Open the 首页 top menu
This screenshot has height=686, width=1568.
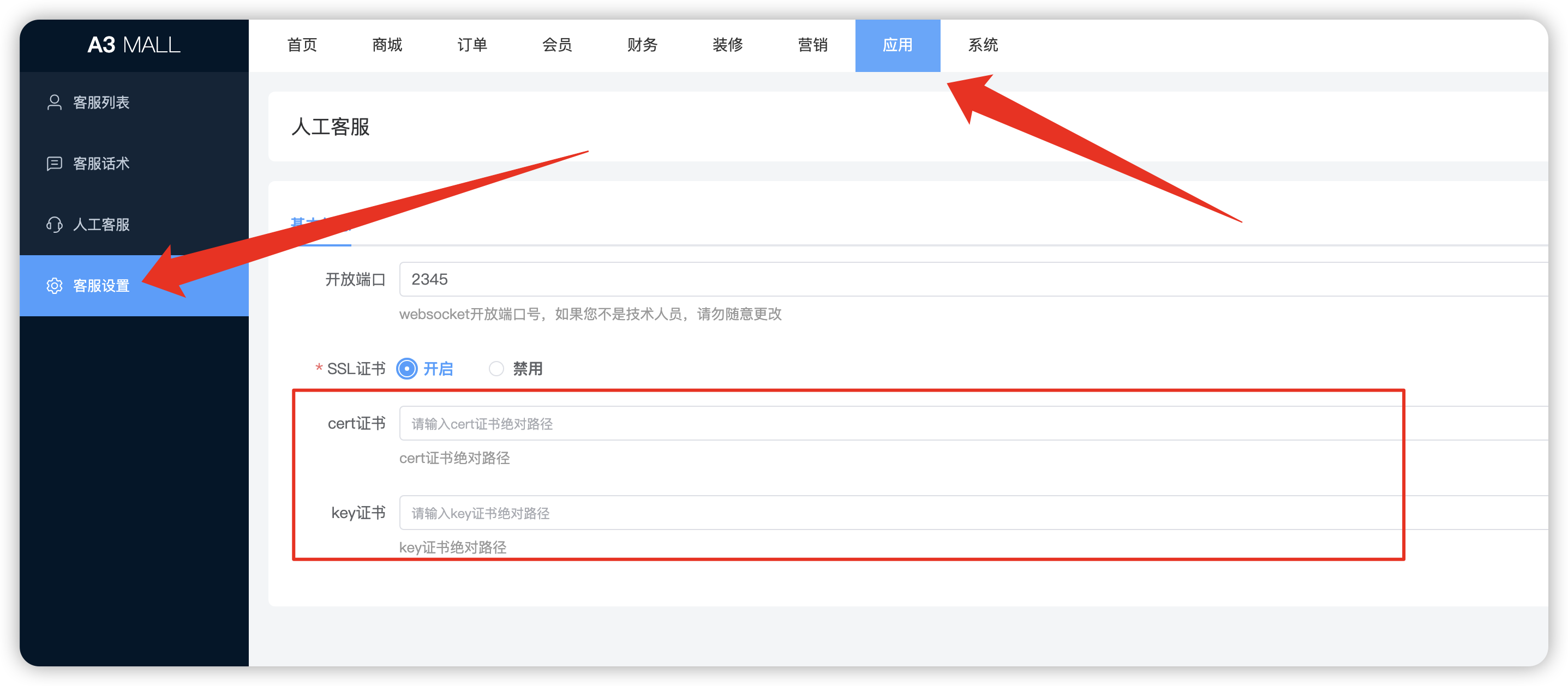[302, 45]
